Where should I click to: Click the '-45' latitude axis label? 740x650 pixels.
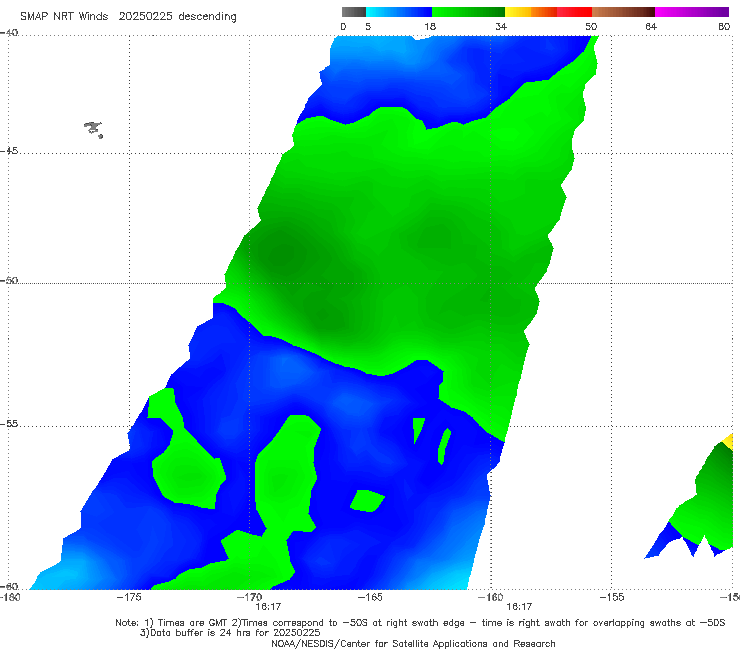[9, 151]
